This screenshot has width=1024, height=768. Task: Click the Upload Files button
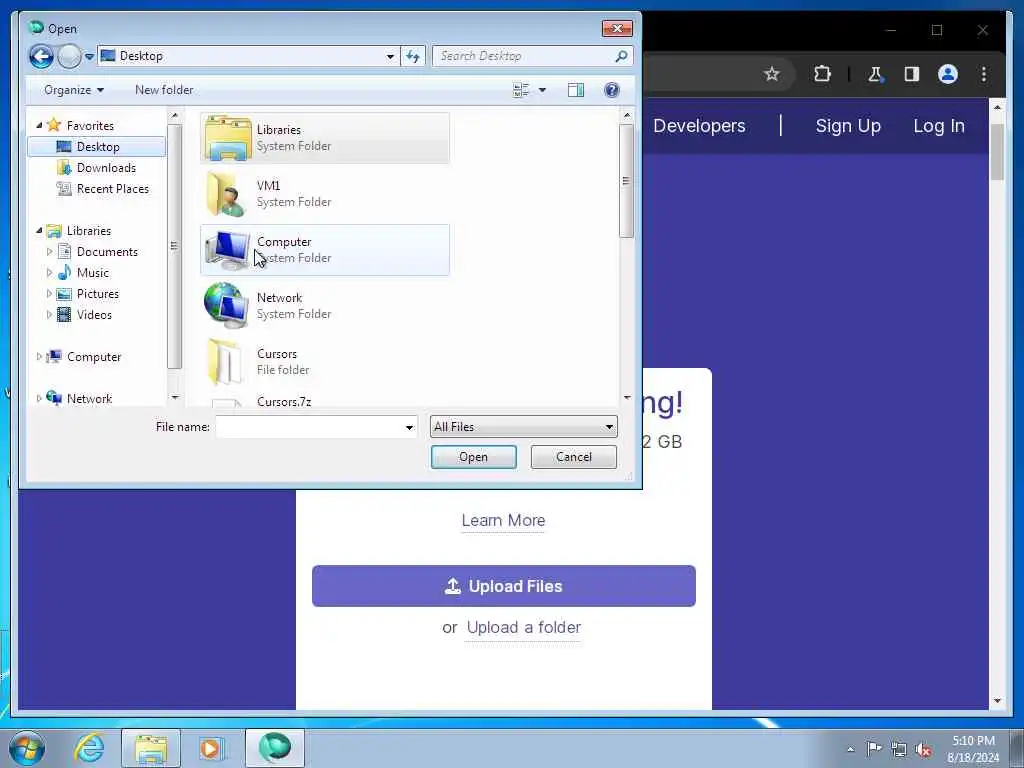pyautogui.click(x=504, y=586)
